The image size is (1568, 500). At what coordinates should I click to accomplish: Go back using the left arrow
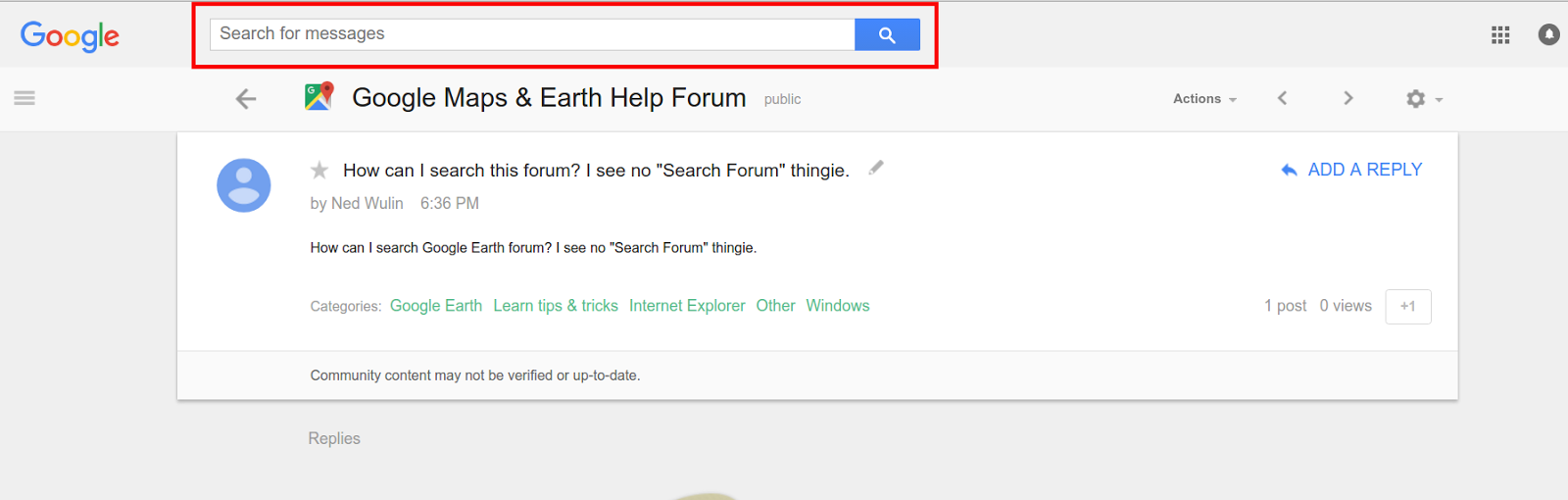tap(246, 98)
